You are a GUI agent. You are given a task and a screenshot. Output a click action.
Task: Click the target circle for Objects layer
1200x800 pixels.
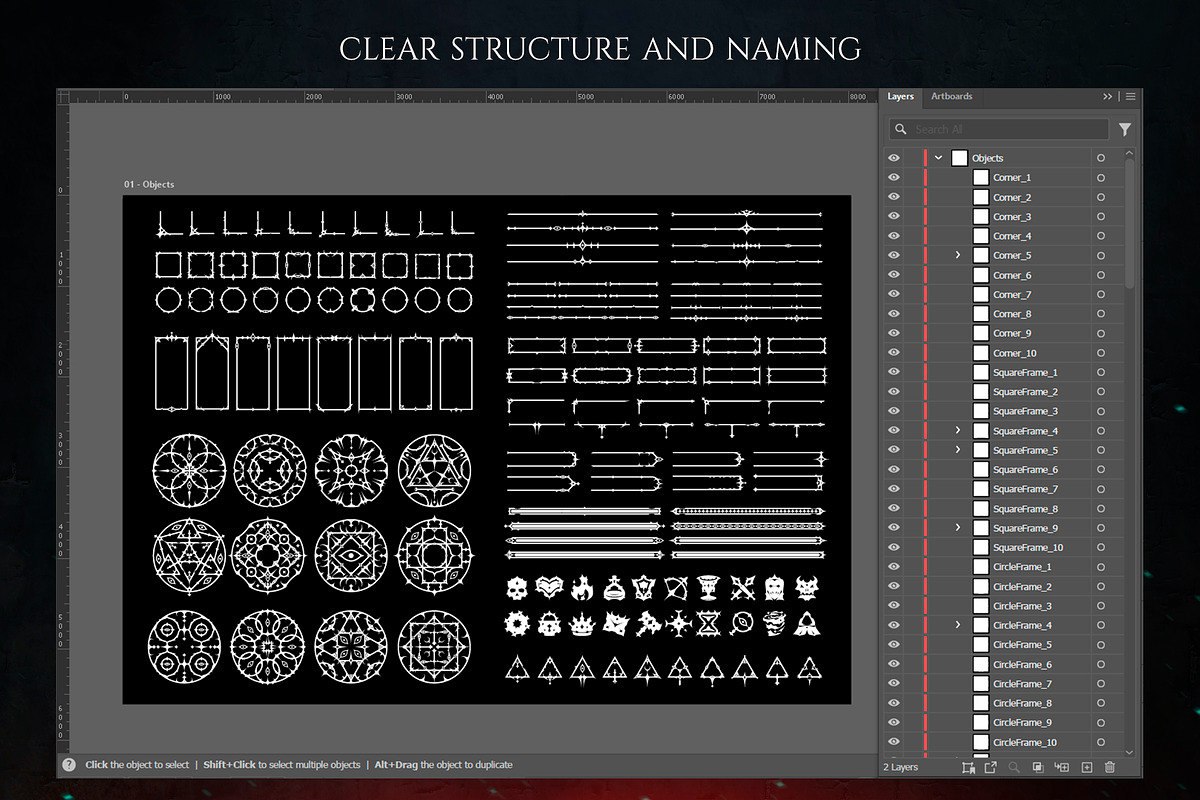pos(1101,158)
